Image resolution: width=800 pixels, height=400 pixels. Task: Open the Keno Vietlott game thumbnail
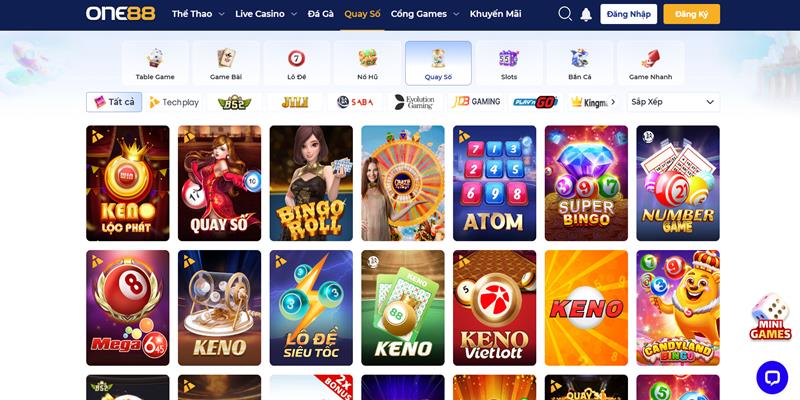coord(494,308)
